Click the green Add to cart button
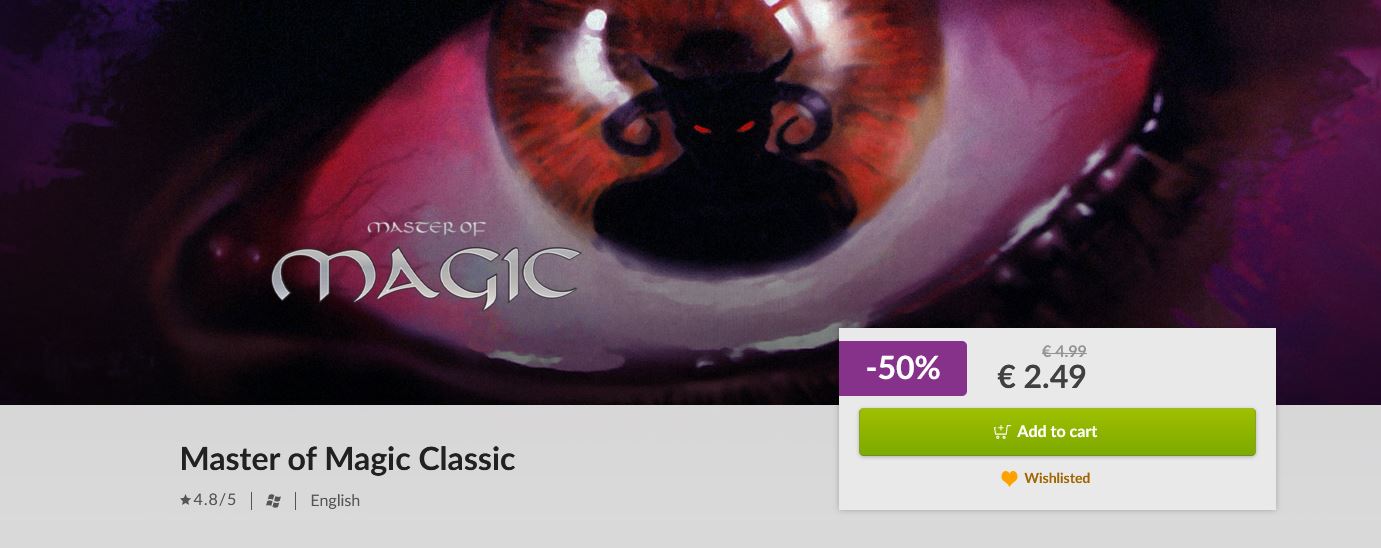Screen dimensions: 1381x548 click(x=1057, y=432)
